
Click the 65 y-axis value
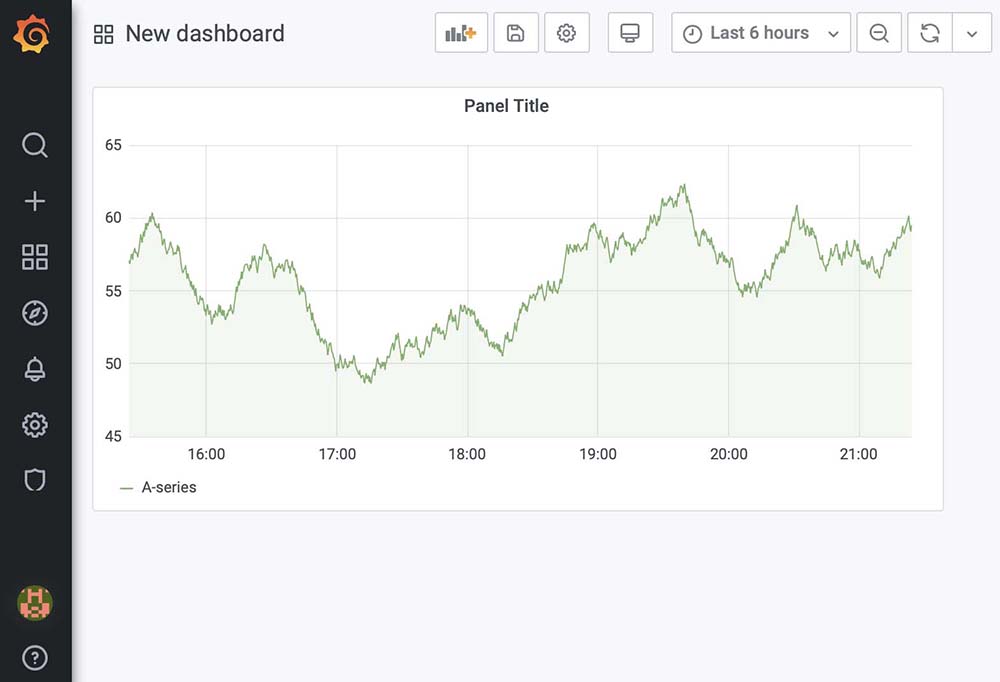(x=113, y=145)
